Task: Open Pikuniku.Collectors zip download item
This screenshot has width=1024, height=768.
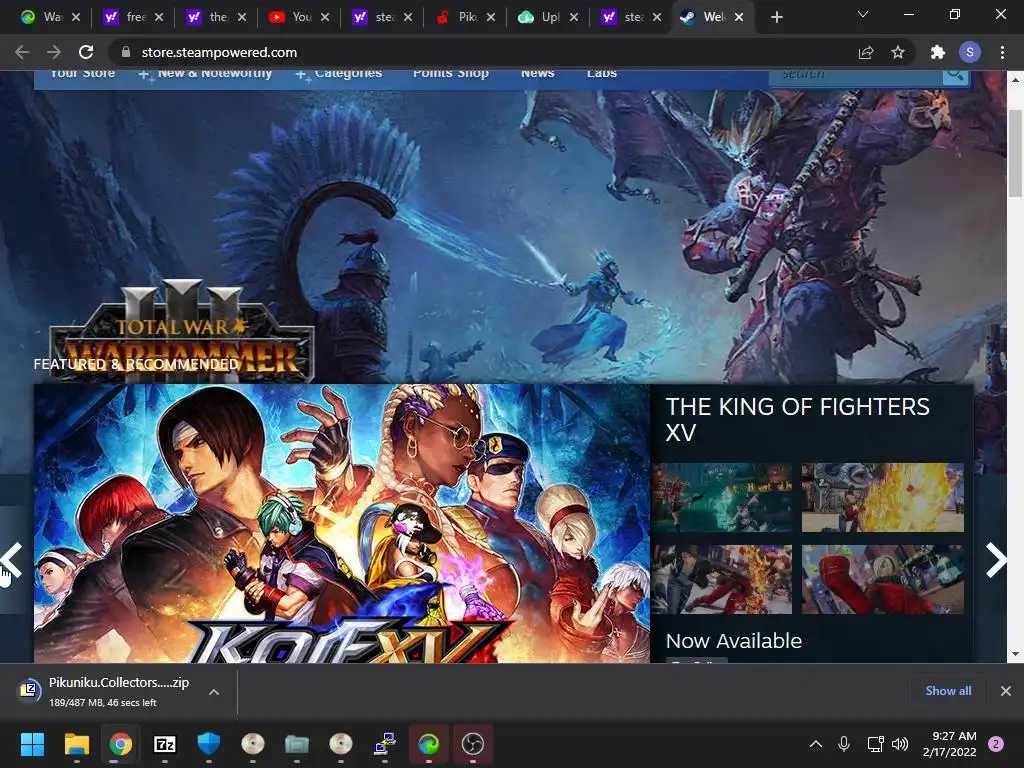Action: (x=118, y=692)
